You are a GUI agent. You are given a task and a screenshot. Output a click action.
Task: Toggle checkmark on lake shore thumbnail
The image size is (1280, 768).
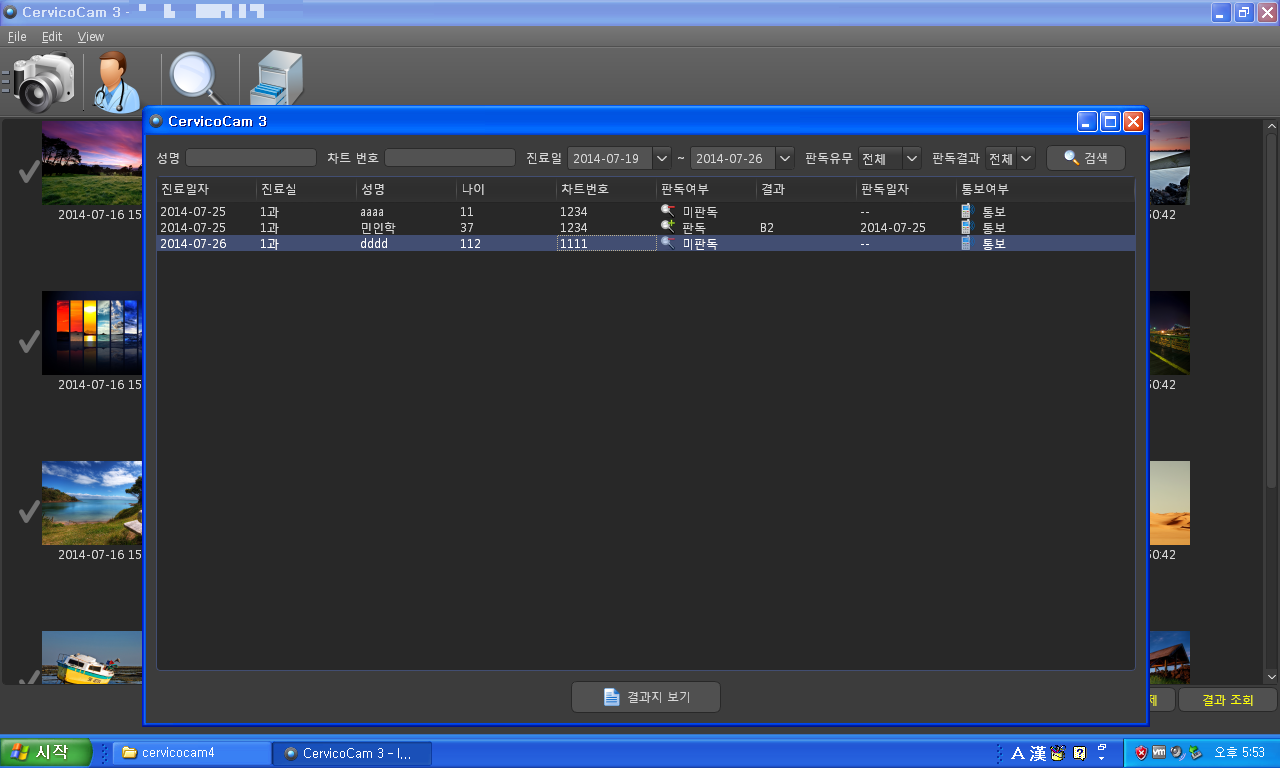click(x=29, y=512)
